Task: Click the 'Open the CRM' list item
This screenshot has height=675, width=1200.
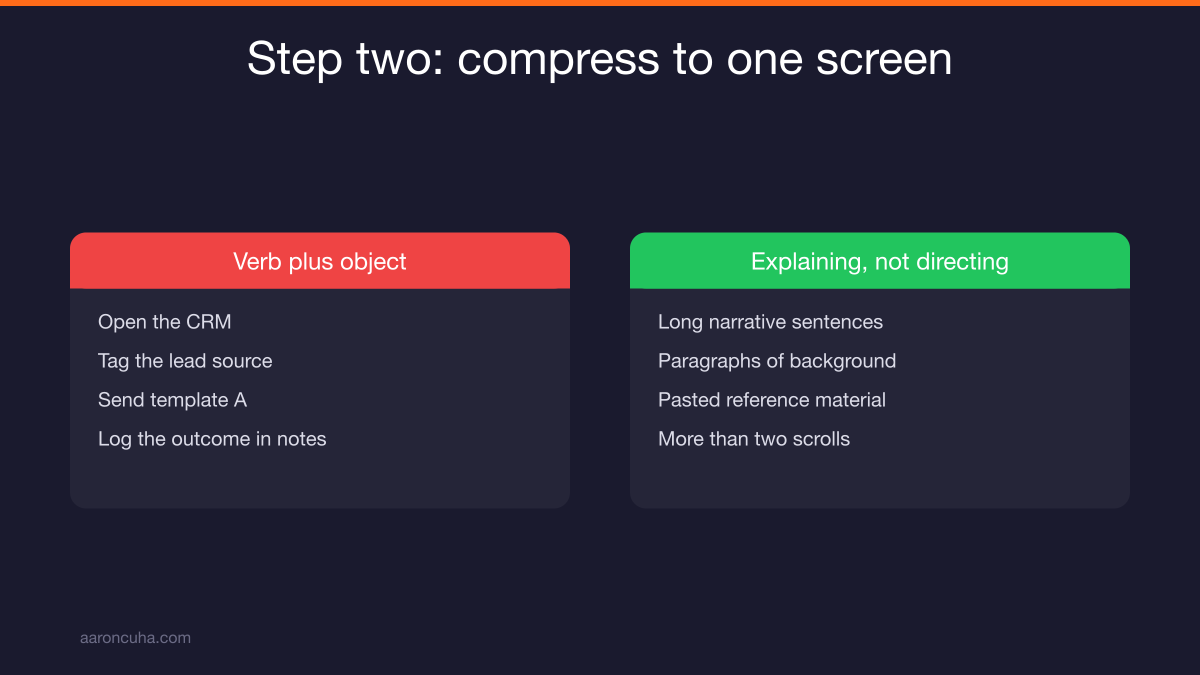Action: point(165,322)
